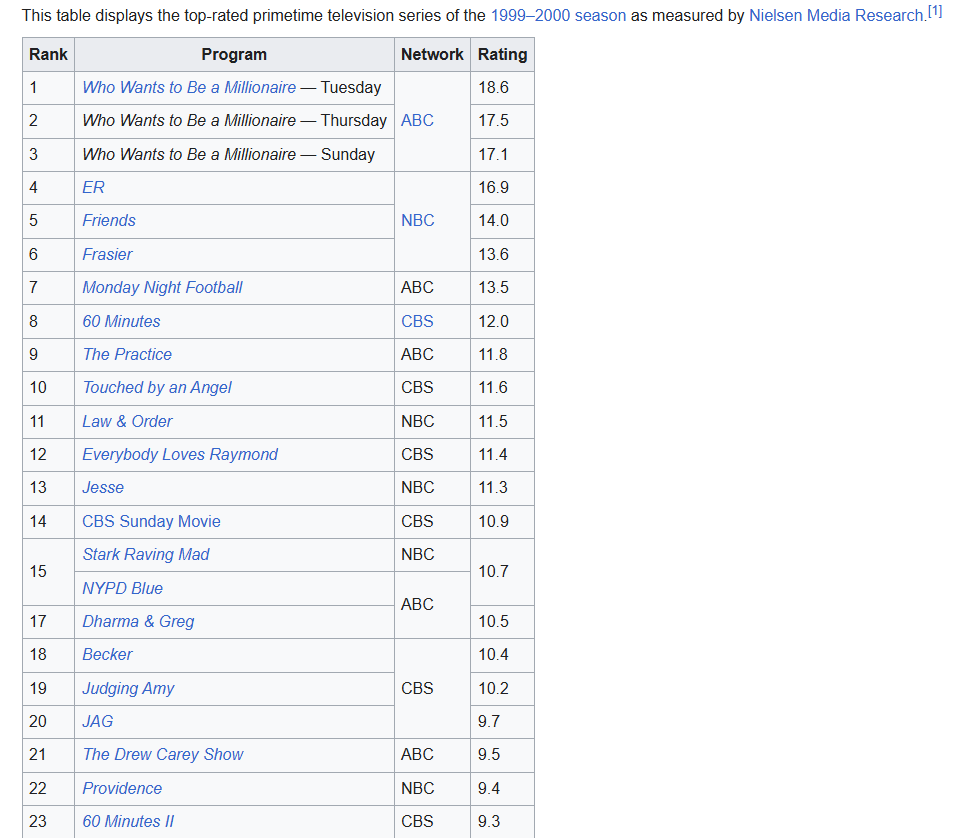Select the 9.7 rating cell
This screenshot has height=838, width=955.
coord(502,721)
